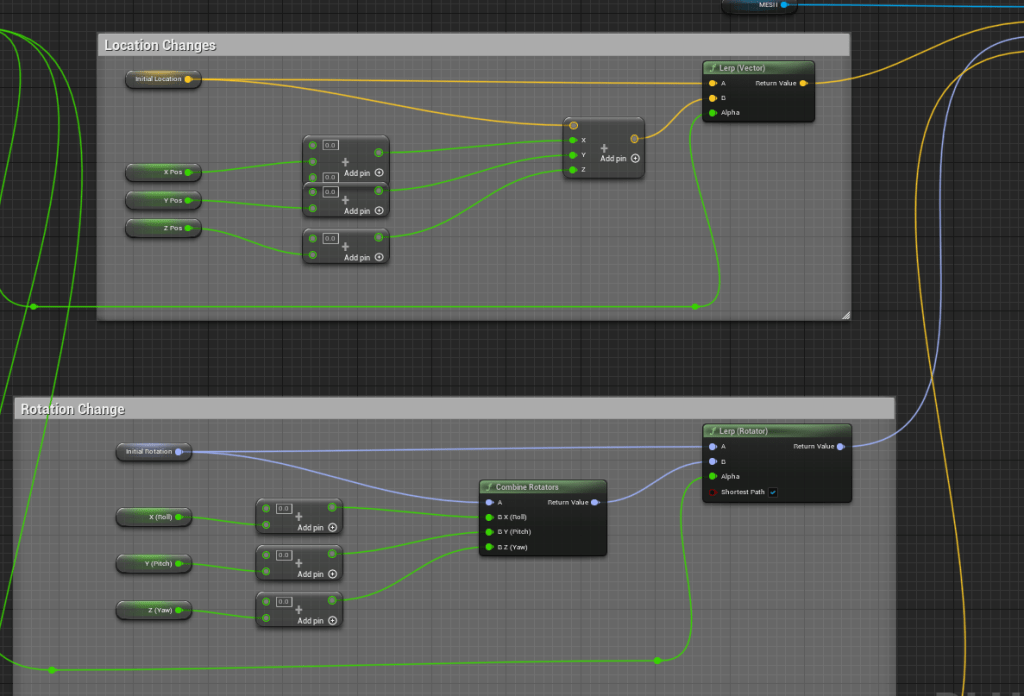This screenshot has height=696, width=1024.
Task: Grab the Location Changes comment resize handle
Action: click(845, 315)
